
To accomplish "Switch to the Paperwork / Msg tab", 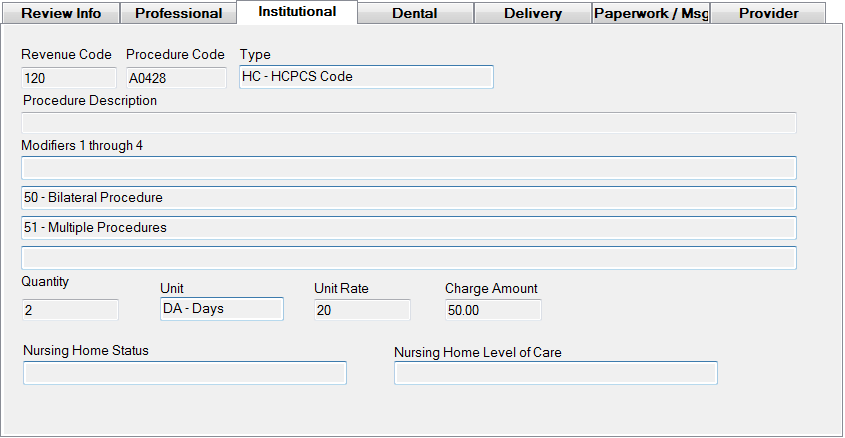I will pyautogui.click(x=650, y=13).
